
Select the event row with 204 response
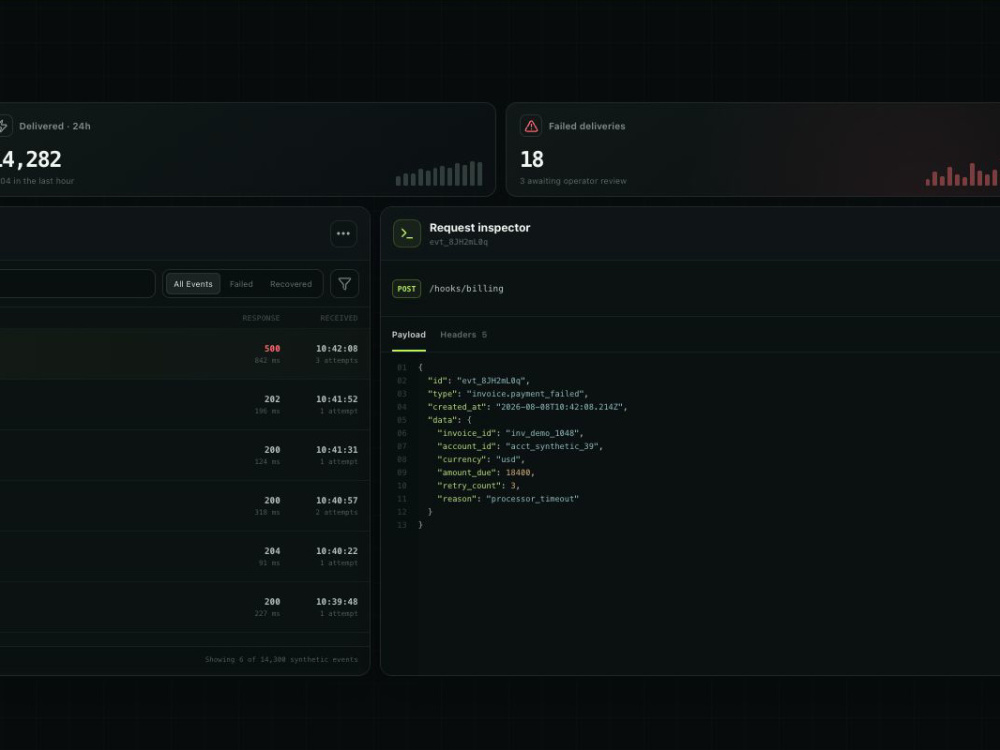tap(184, 556)
